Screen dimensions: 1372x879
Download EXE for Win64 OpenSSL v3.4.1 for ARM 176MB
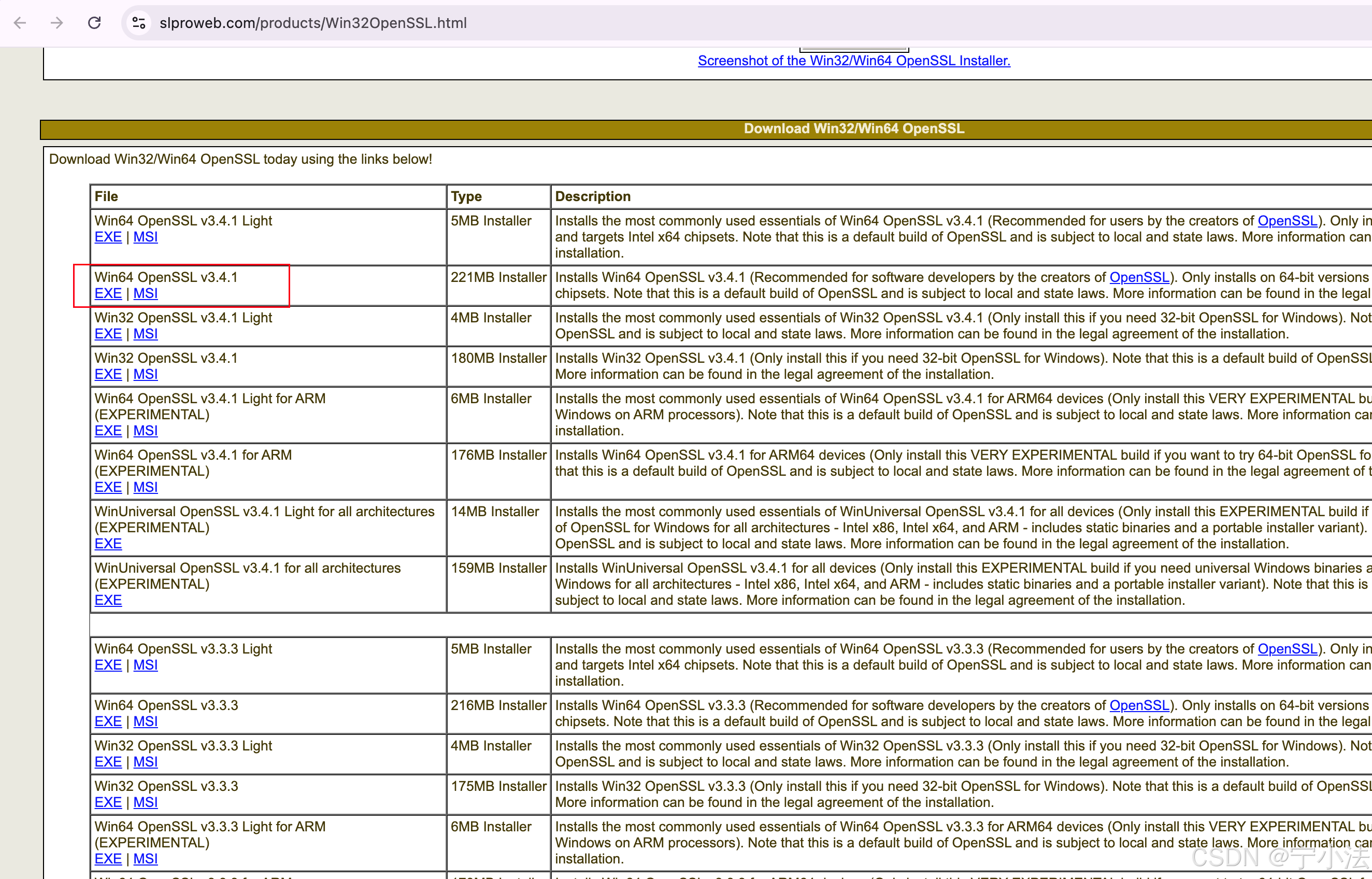coord(108,488)
